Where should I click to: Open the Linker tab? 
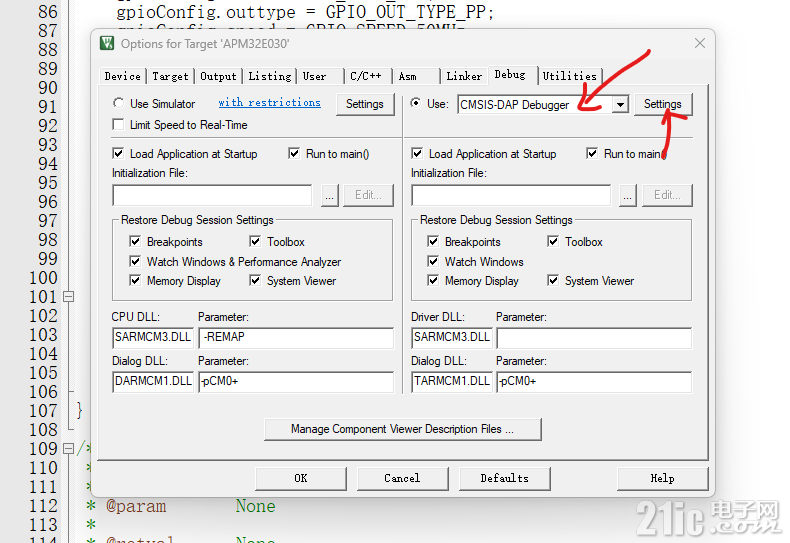(464, 76)
